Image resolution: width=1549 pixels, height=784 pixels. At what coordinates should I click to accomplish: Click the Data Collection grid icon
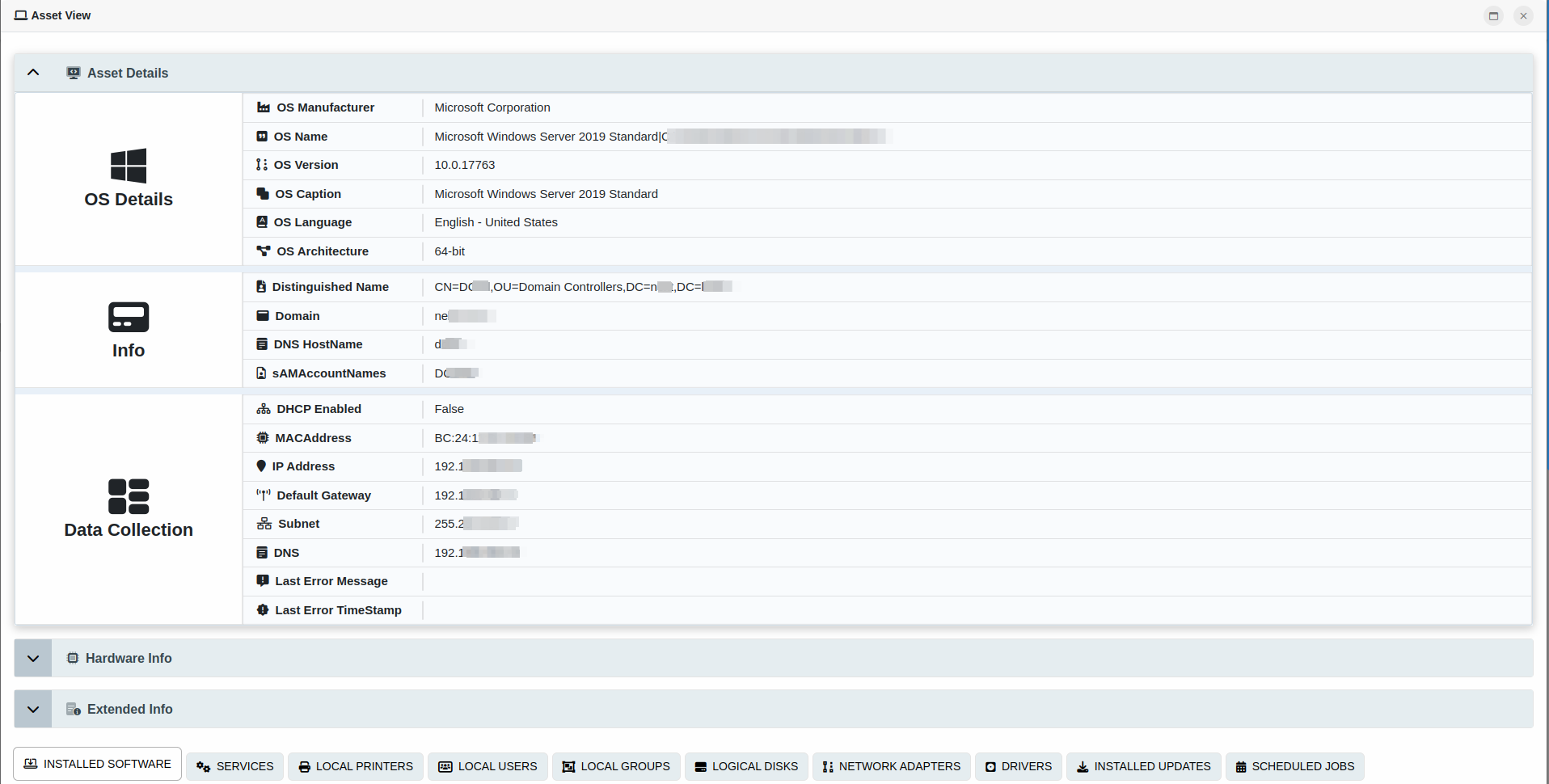129,496
